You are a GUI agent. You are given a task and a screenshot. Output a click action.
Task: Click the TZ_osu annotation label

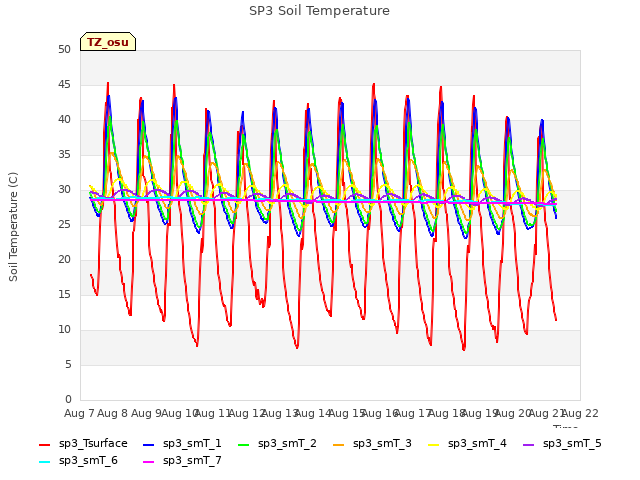click(108, 42)
